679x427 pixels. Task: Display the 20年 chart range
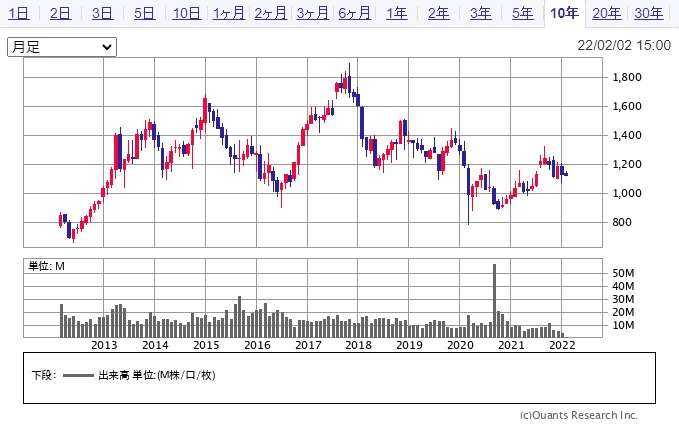[607, 13]
